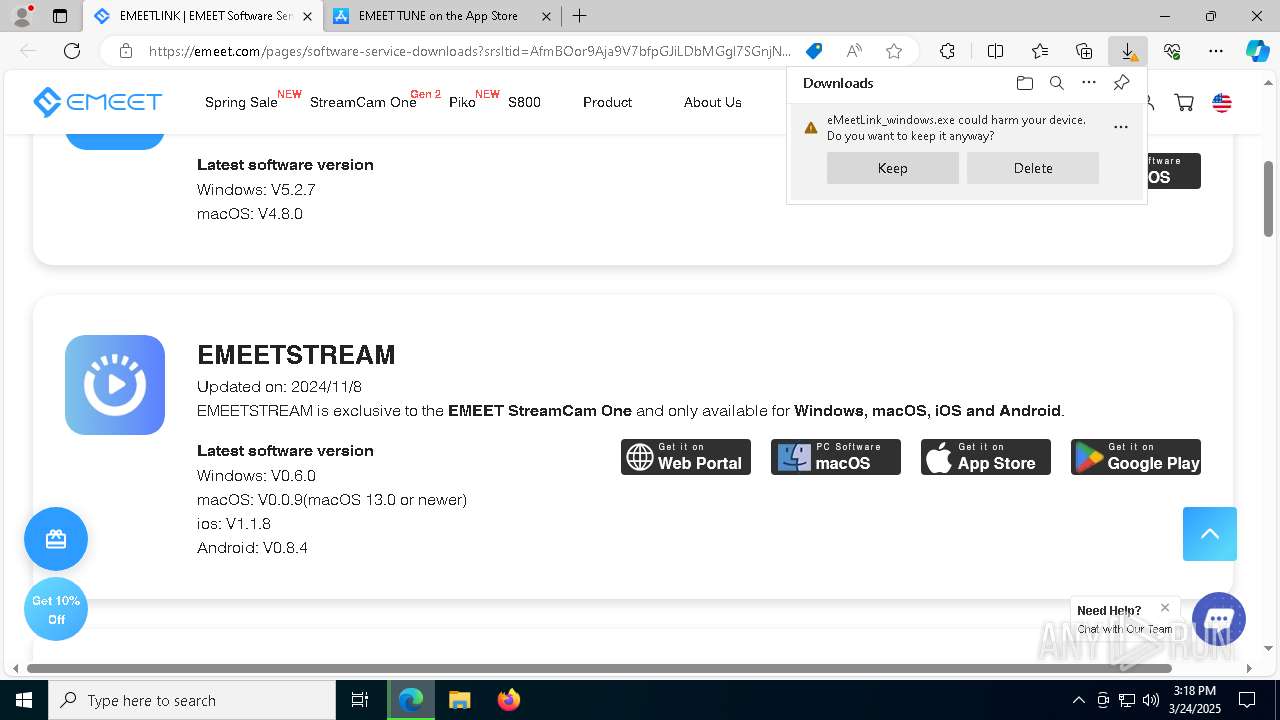Open tab actions menu icon

[x=60, y=16]
